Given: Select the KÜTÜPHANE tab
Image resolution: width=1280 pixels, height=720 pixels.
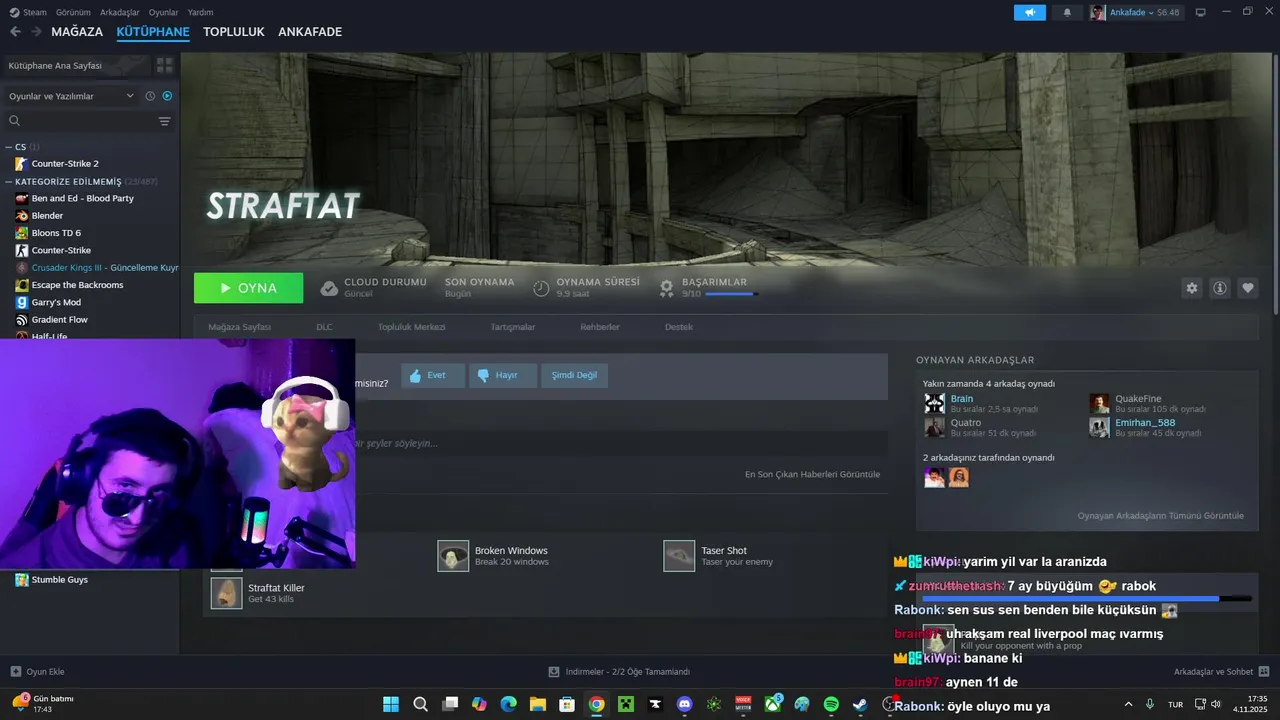Looking at the screenshot, I should (x=153, y=32).
